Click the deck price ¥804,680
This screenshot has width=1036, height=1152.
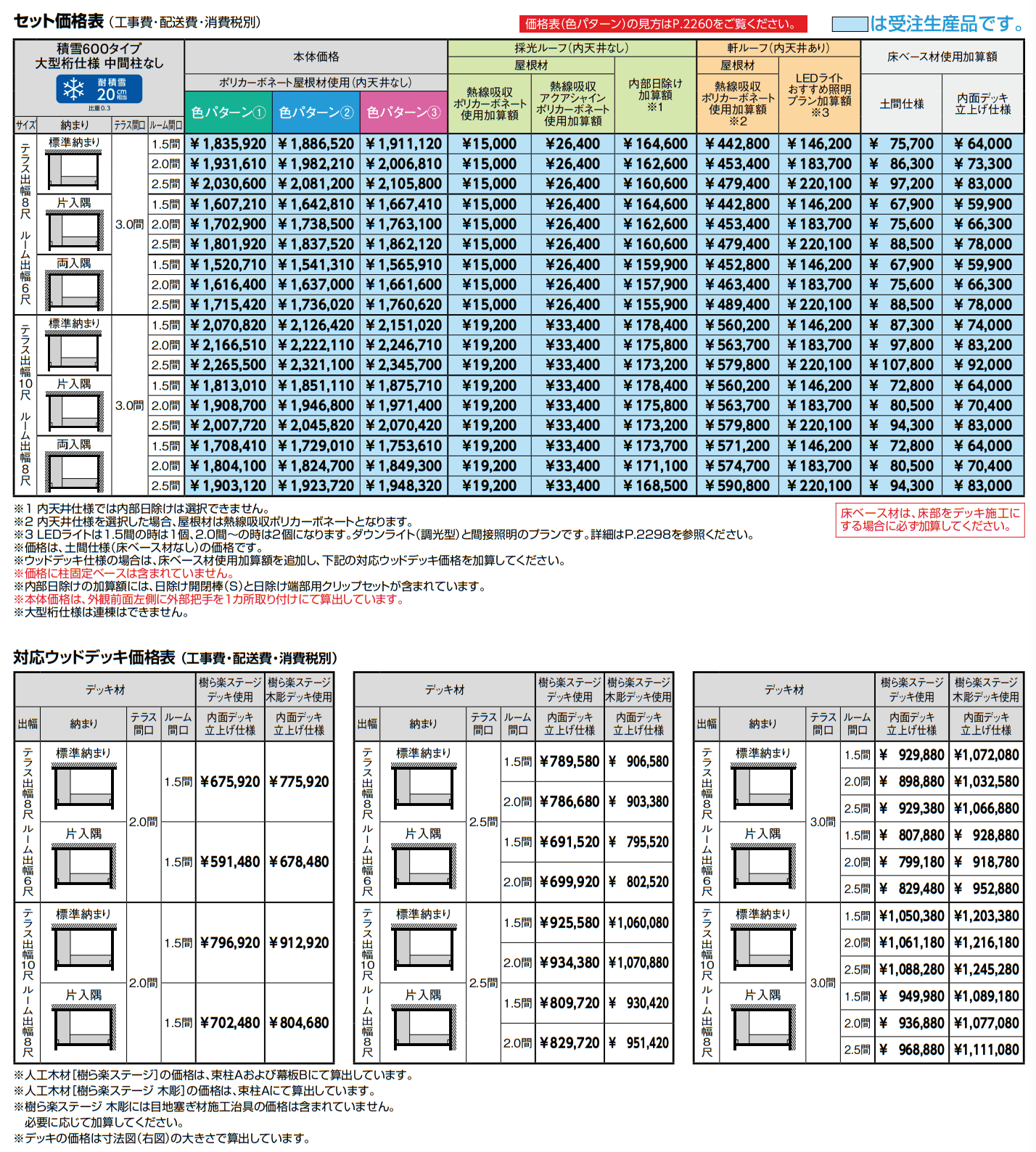pyautogui.click(x=299, y=1023)
